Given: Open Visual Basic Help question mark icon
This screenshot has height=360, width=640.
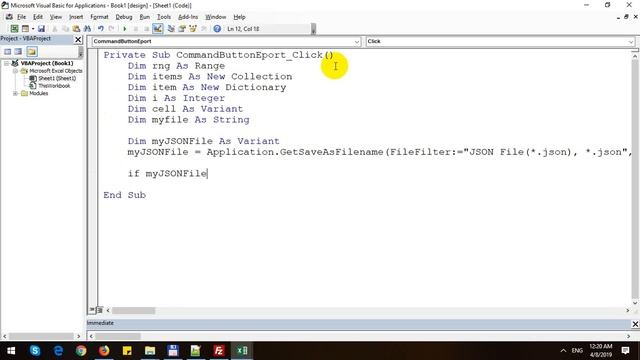Looking at the screenshot, I should (217, 29).
